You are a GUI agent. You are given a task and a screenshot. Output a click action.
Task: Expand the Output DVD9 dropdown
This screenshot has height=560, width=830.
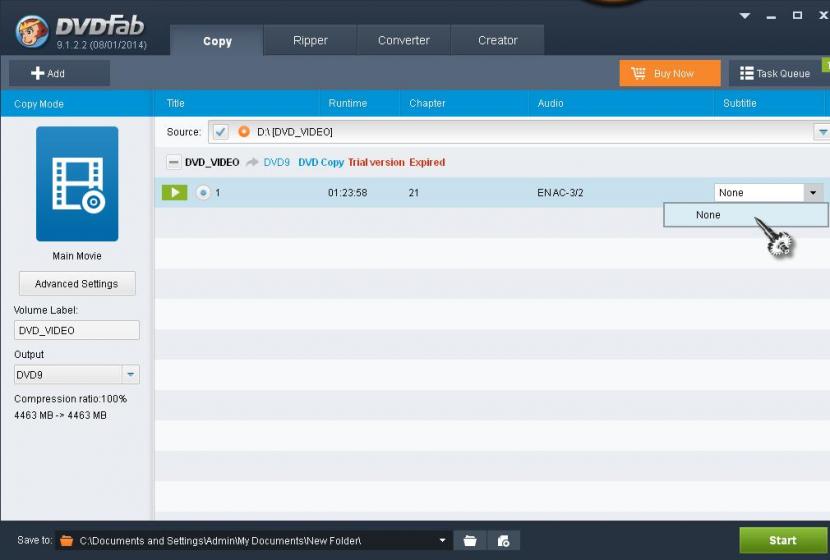click(130, 375)
